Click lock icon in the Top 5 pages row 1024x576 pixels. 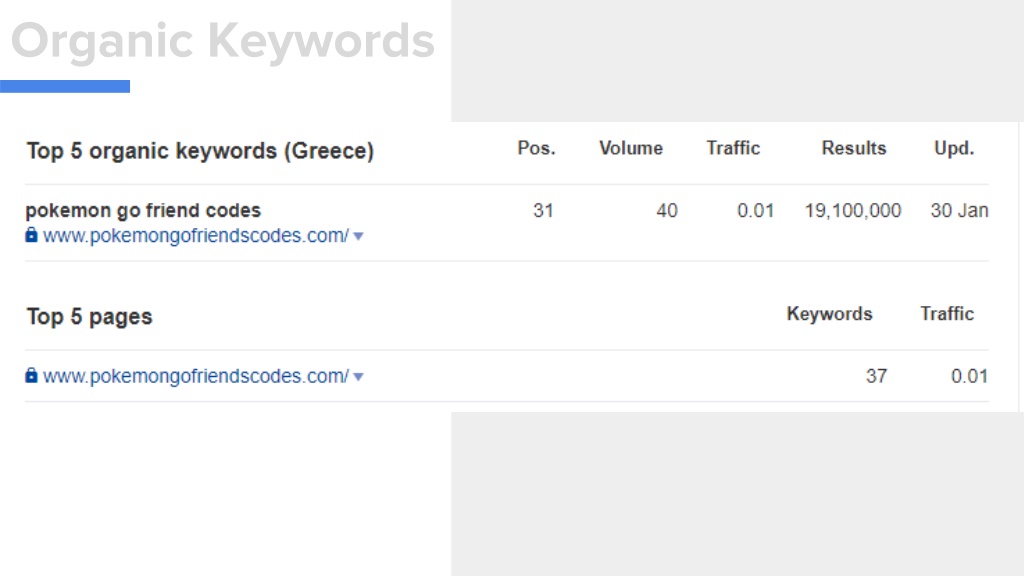(x=31, y=376)
